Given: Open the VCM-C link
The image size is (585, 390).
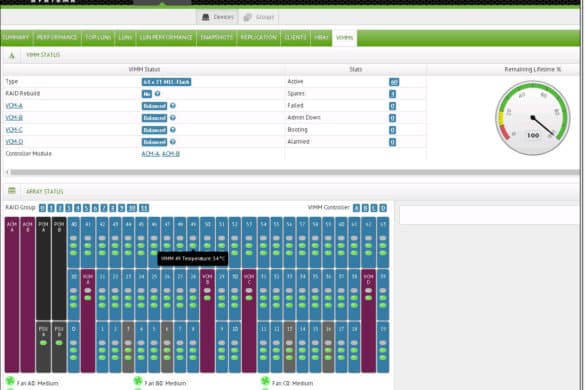Looking at the screenshot, I should 14,130.
